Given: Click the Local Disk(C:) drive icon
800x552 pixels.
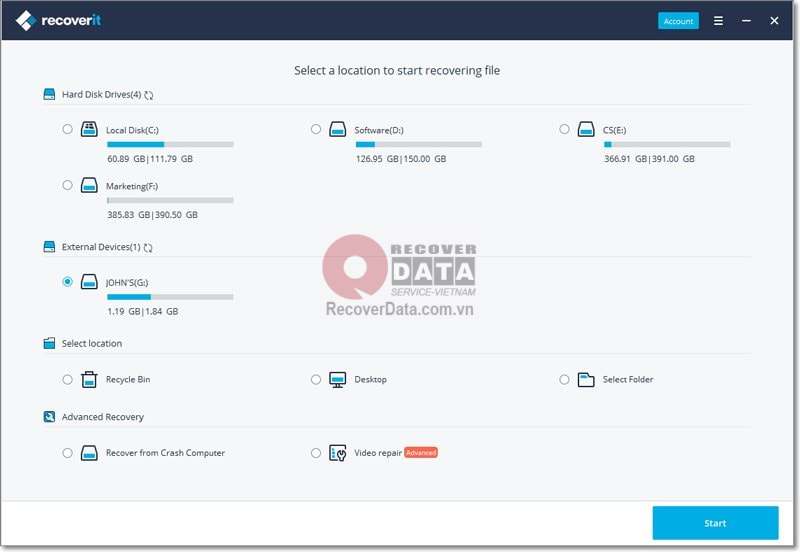Looking at the screenshot, I should tap(89, 129).
